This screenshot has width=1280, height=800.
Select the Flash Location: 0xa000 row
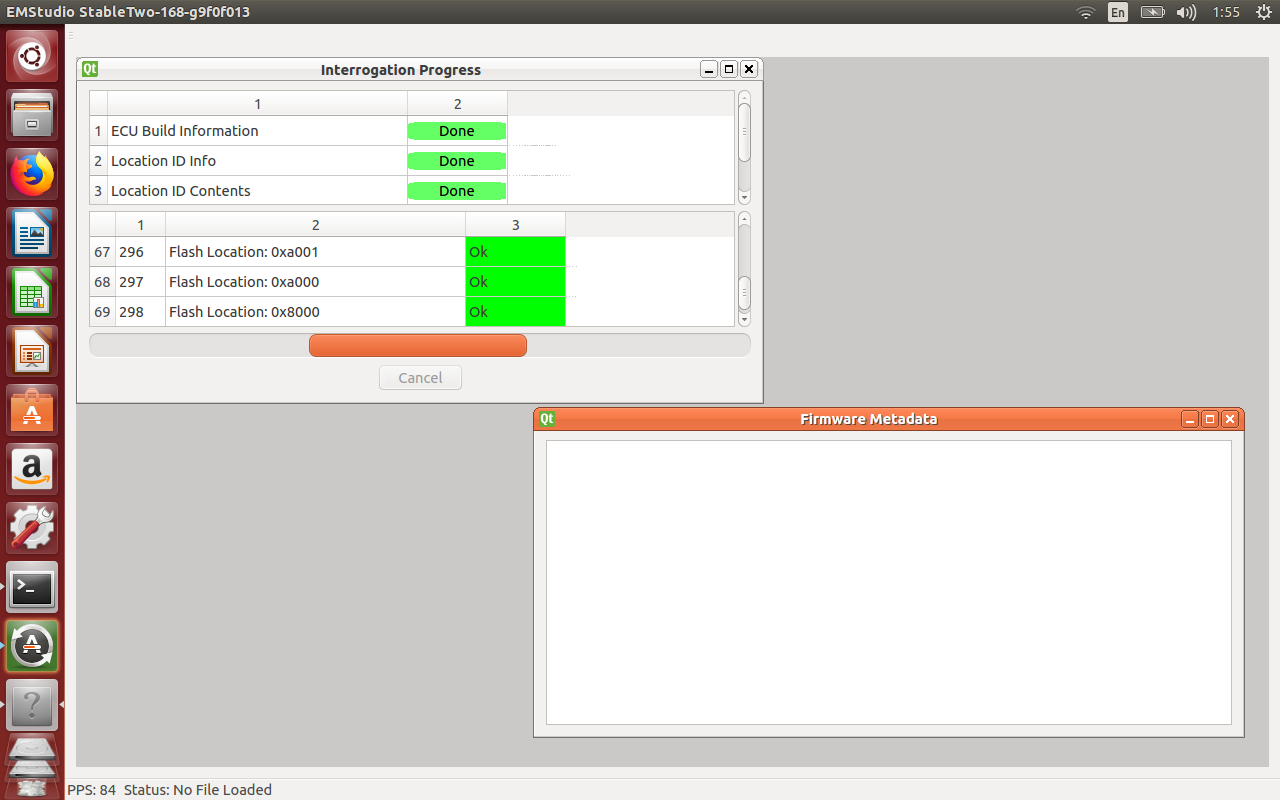pos(243,282)
